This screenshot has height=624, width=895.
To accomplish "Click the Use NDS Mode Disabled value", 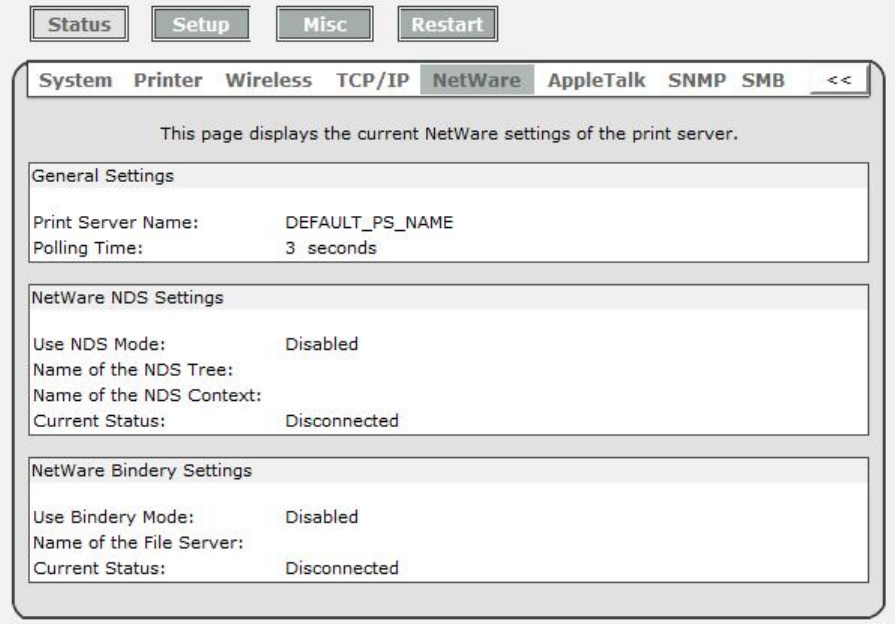I will pos(322,345).
